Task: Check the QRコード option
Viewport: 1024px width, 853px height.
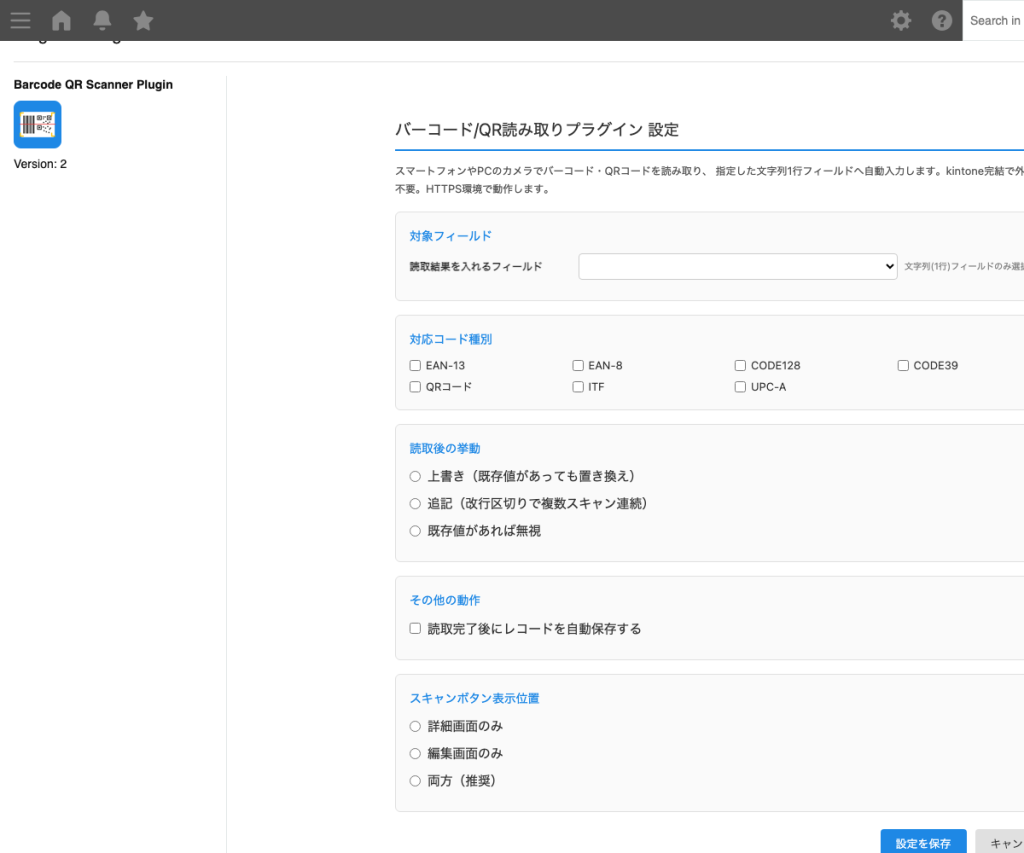Action: tap(415, 386)
